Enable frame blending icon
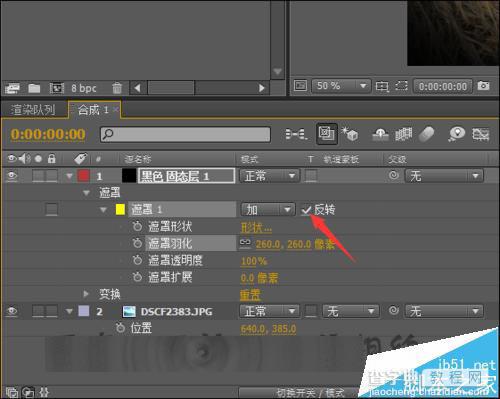This screenshot has width=500, height=399. pos(404,134)
